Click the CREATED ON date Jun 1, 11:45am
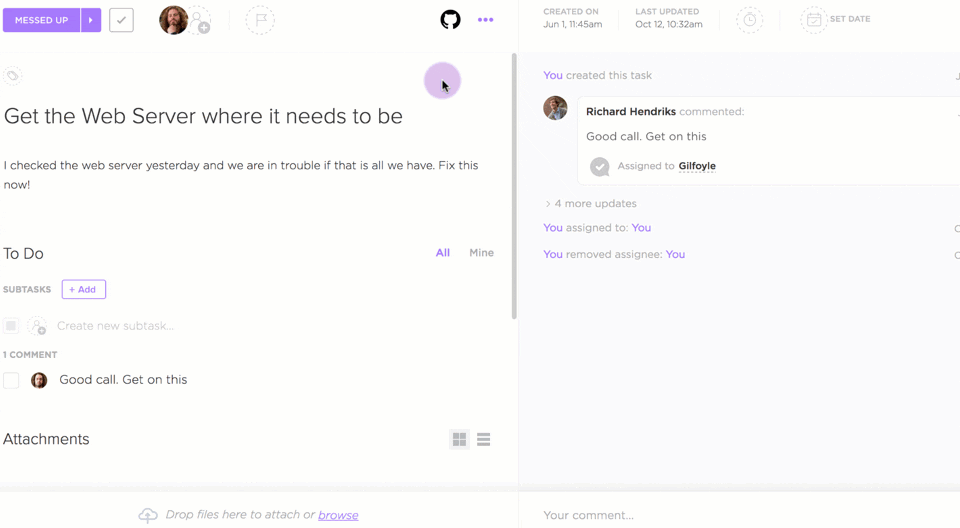The height and width of the screenshot is (528, 960). (572, 25)
